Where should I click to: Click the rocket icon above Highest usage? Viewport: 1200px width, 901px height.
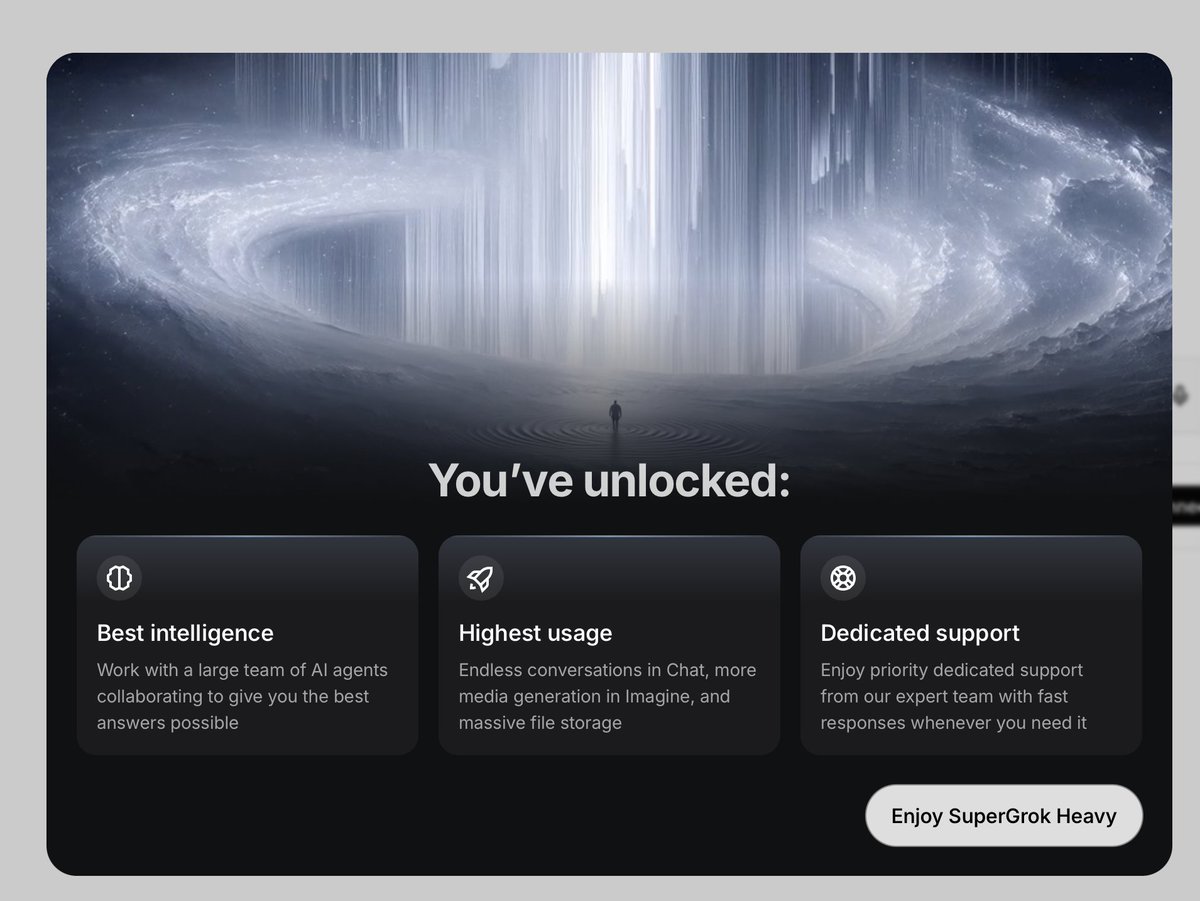coord(481,578)
